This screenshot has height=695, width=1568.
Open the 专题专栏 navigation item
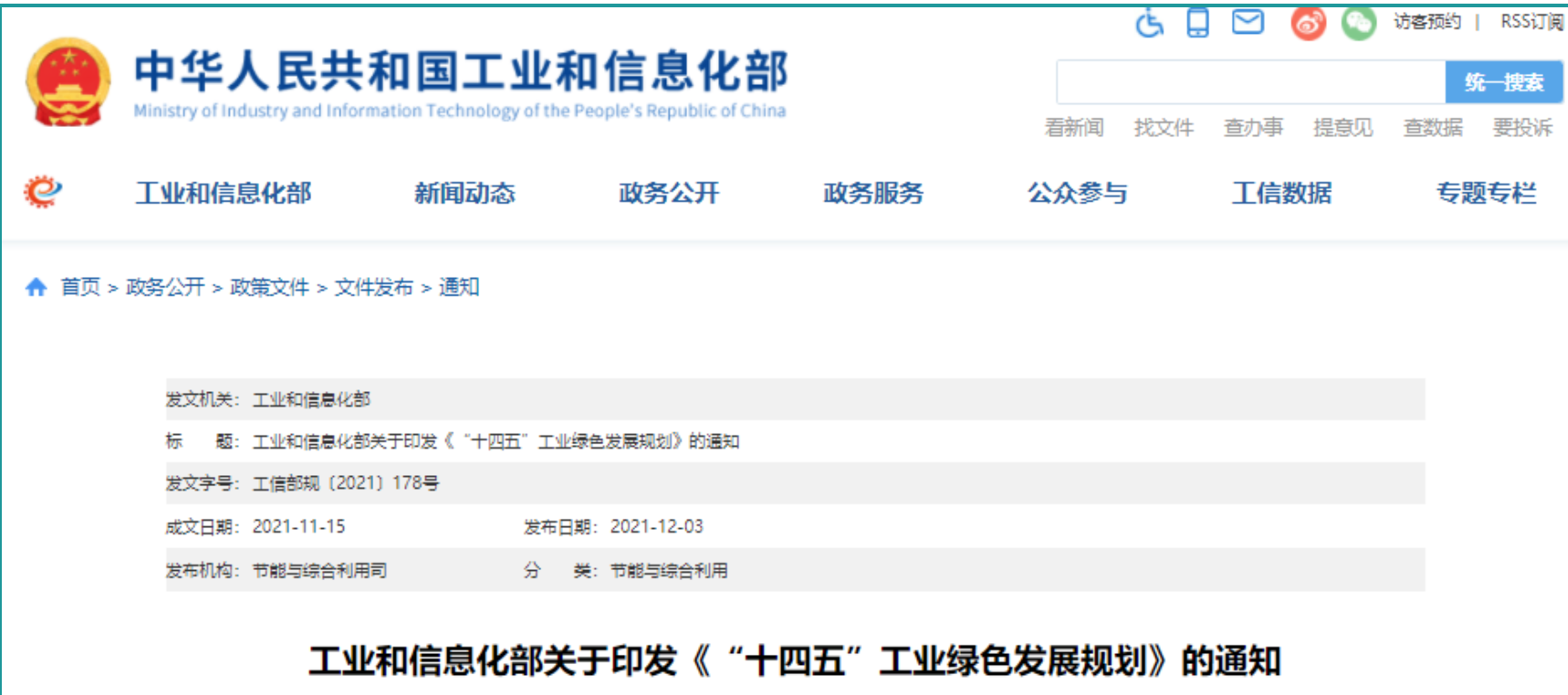pyautogui.click(x=1486, y=193)
